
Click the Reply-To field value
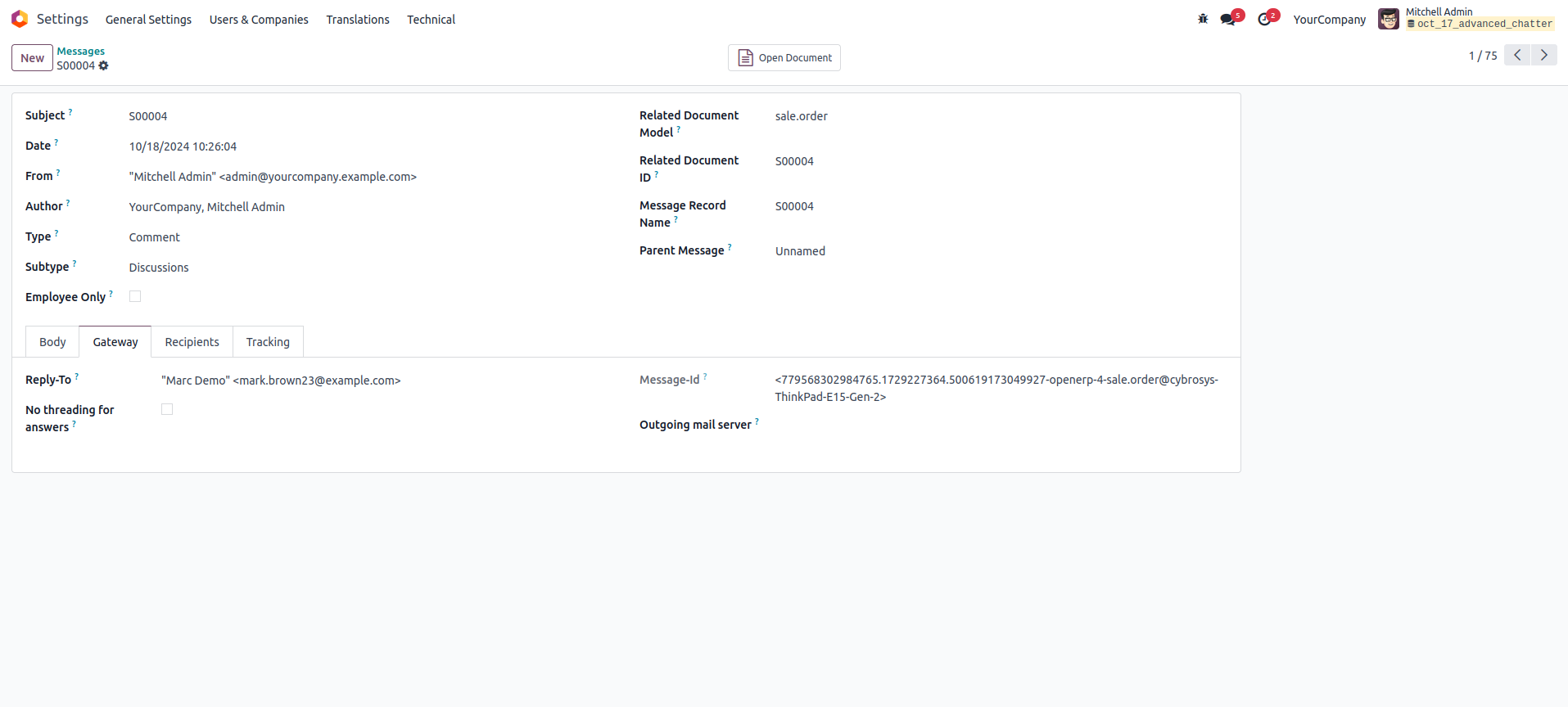281,381
